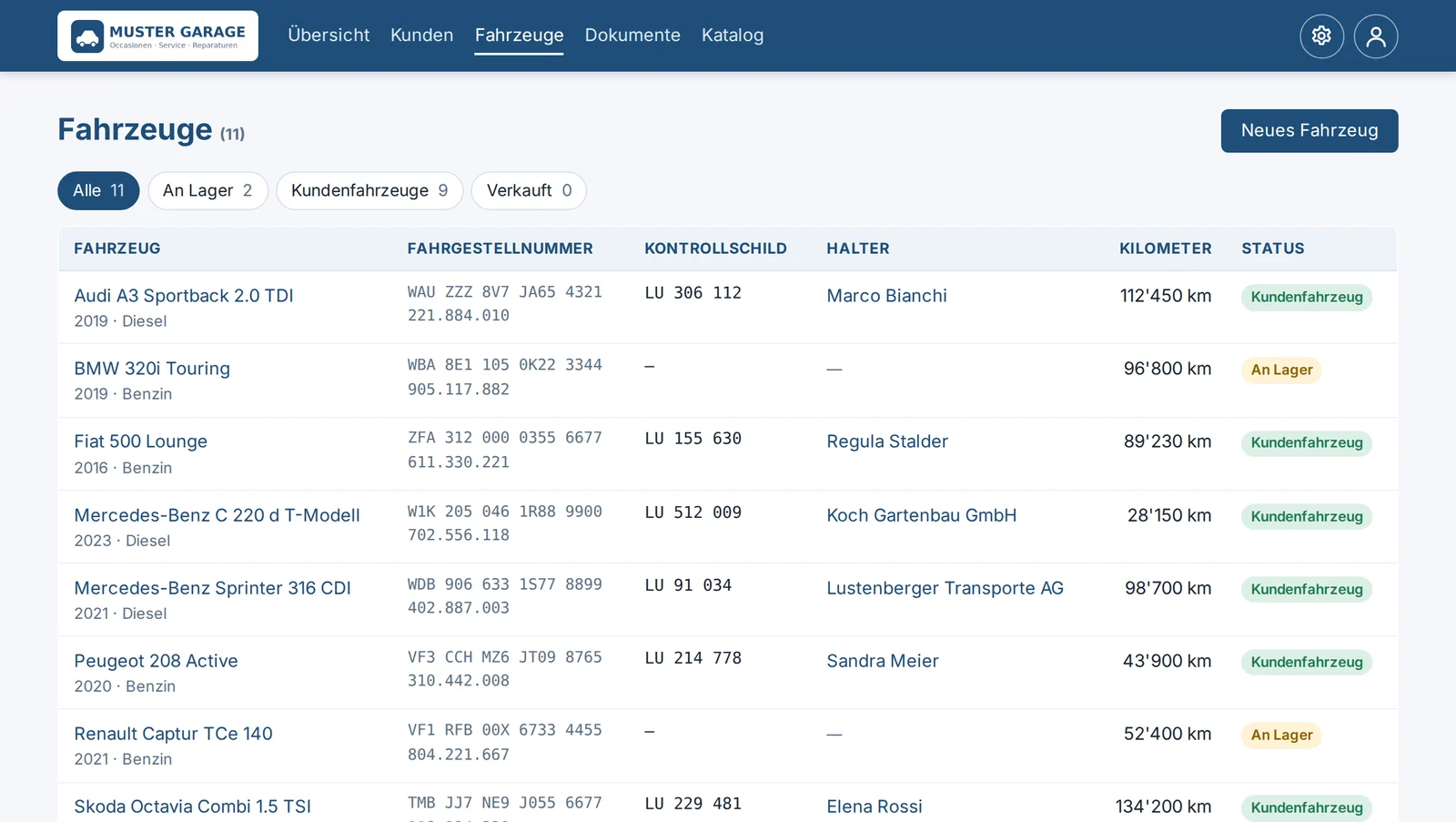Open the settings gear icon
This screenshot has height=822, width=1456.
(1321, 36)
